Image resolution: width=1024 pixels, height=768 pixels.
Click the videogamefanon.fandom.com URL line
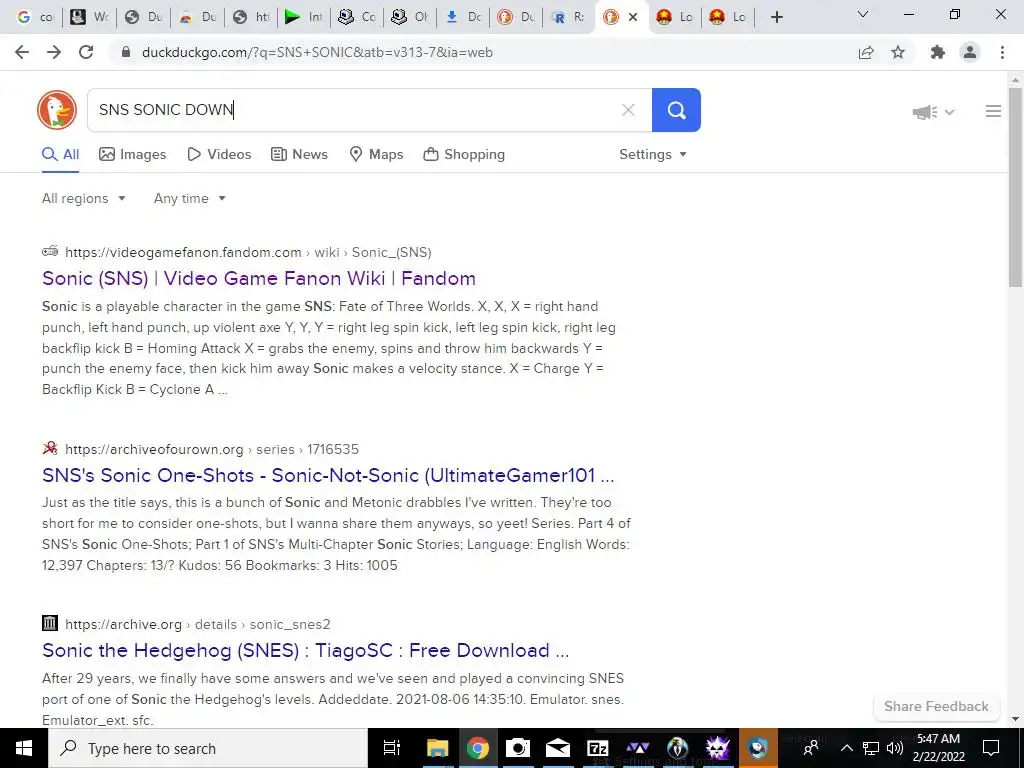248,253
